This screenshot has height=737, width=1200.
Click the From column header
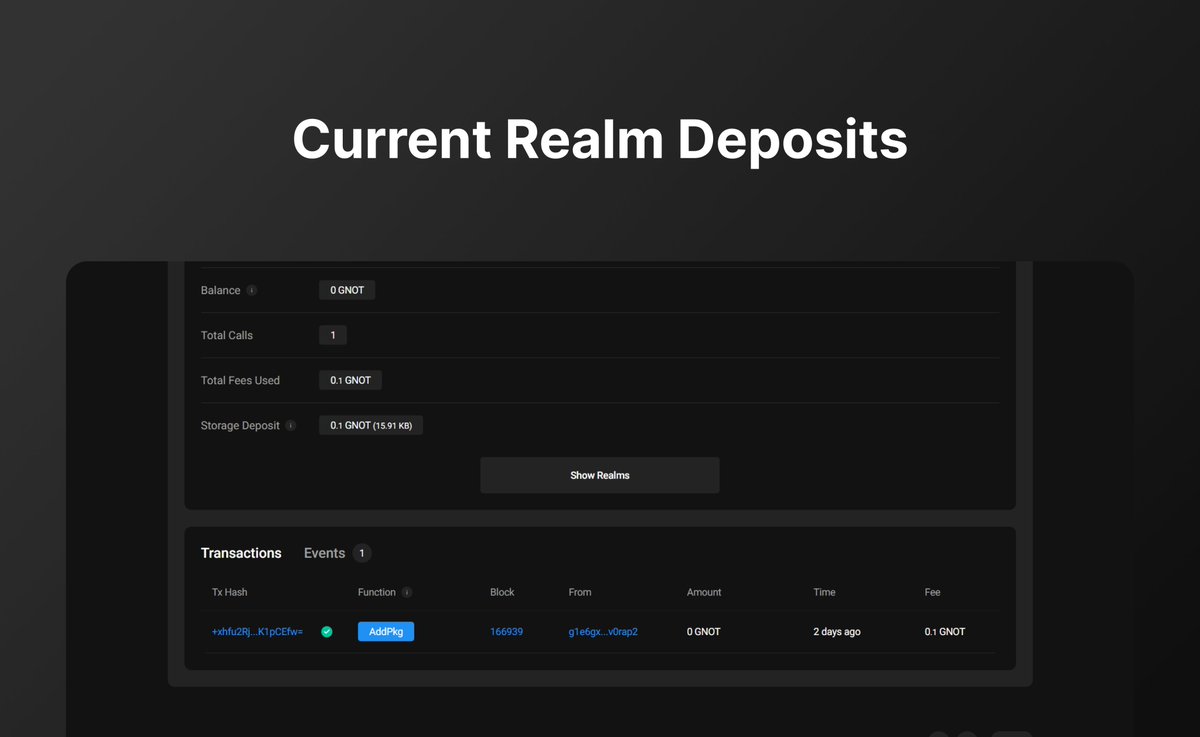coord(580,592)
